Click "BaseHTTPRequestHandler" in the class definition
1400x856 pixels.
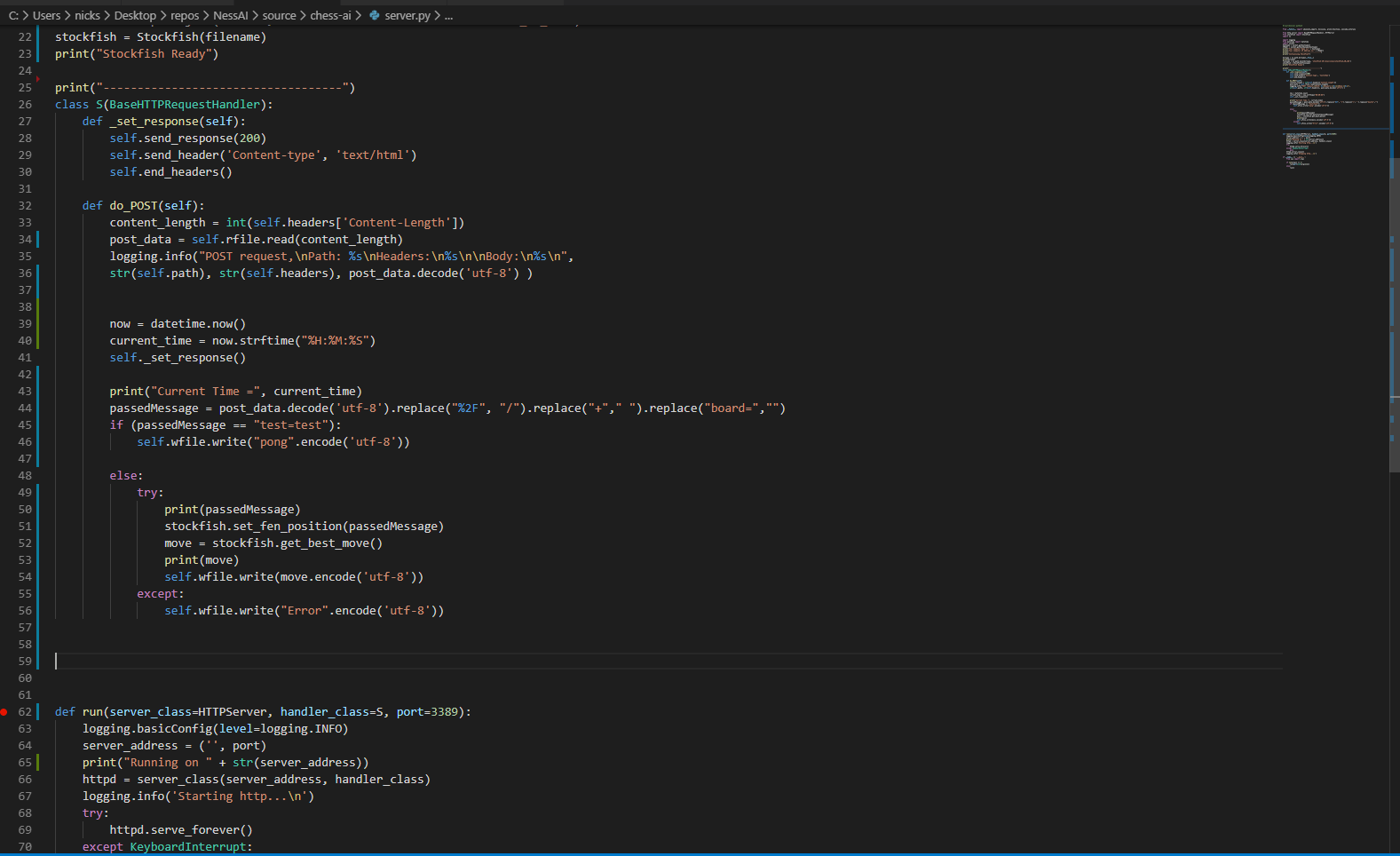coord(185,105)
